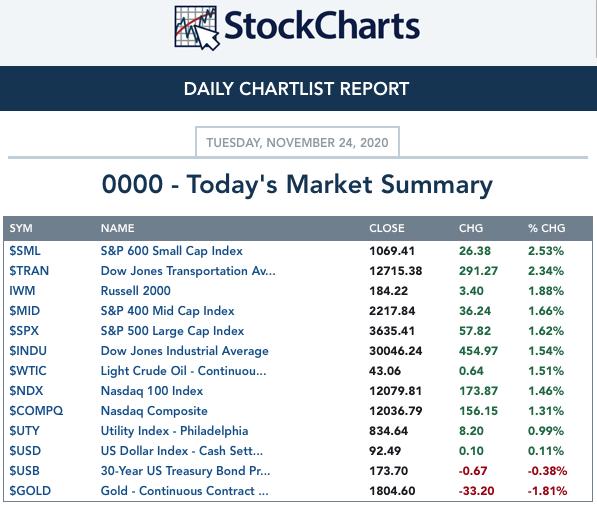The width and height of the screenshot is (597, 505).
Task: Click the StockCharts logo icon
Action: tap(197, 28)
